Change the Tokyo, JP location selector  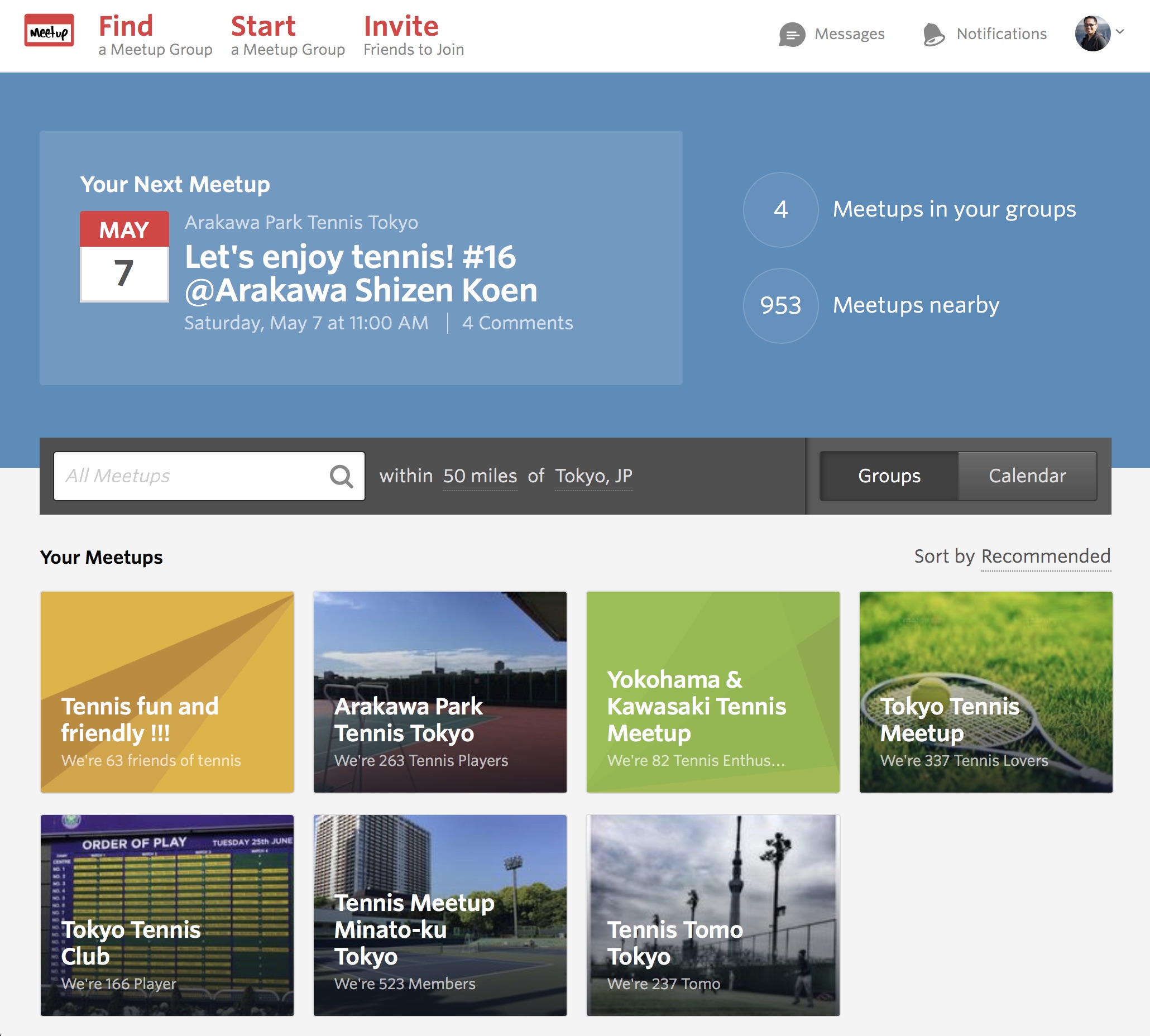[x=593, y=476]
